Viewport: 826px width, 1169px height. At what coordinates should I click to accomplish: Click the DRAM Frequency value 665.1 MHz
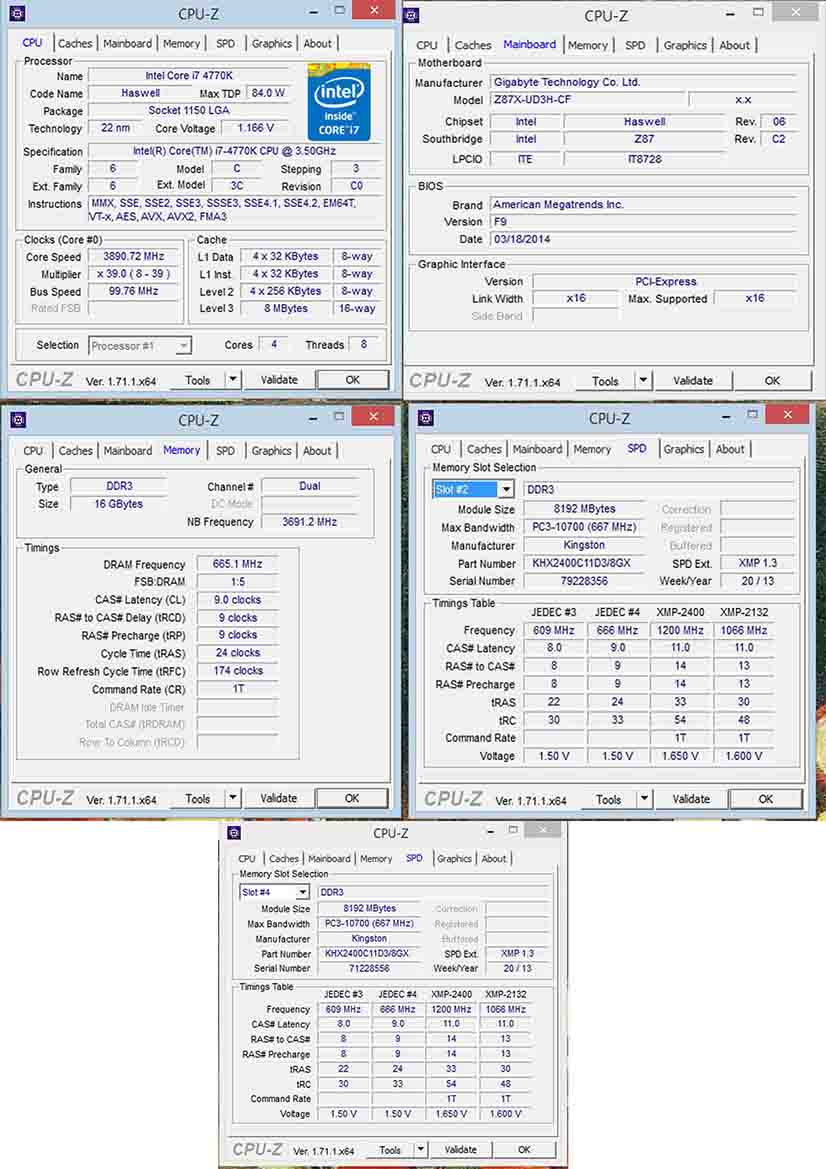[x=237, y=564]
